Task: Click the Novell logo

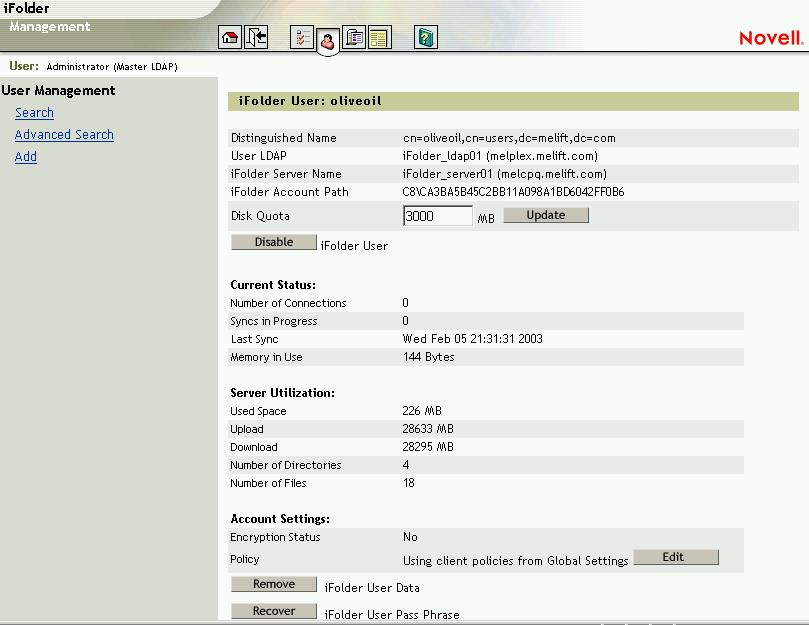Action: pos(771,38)
